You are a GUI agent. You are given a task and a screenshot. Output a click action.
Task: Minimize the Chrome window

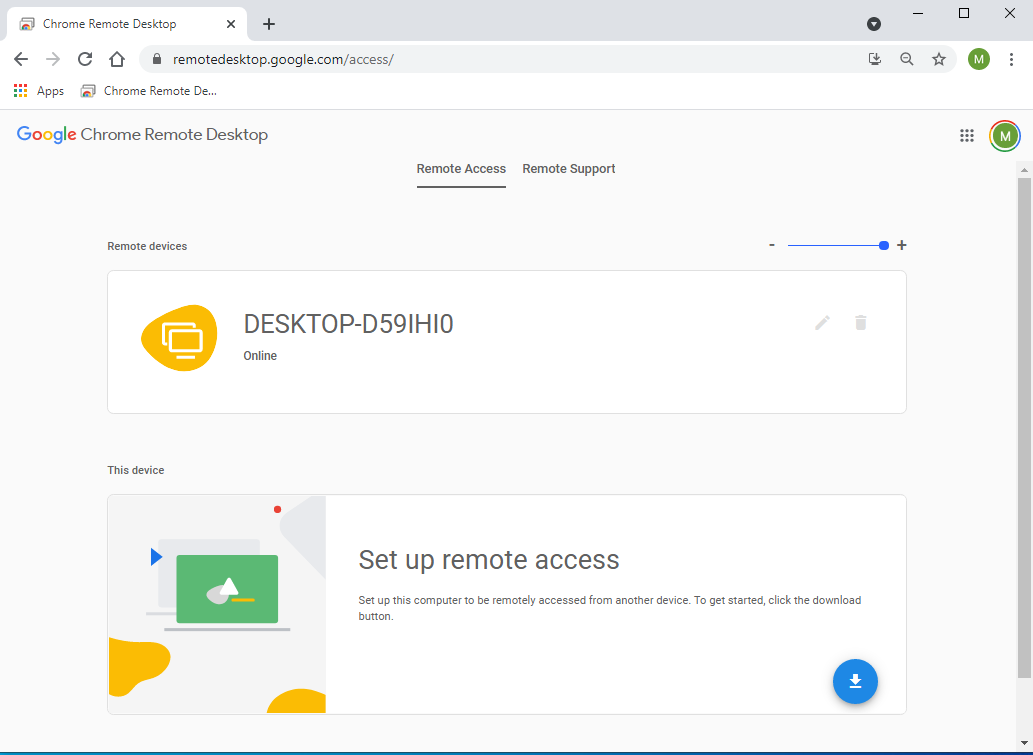pos(918,13)
